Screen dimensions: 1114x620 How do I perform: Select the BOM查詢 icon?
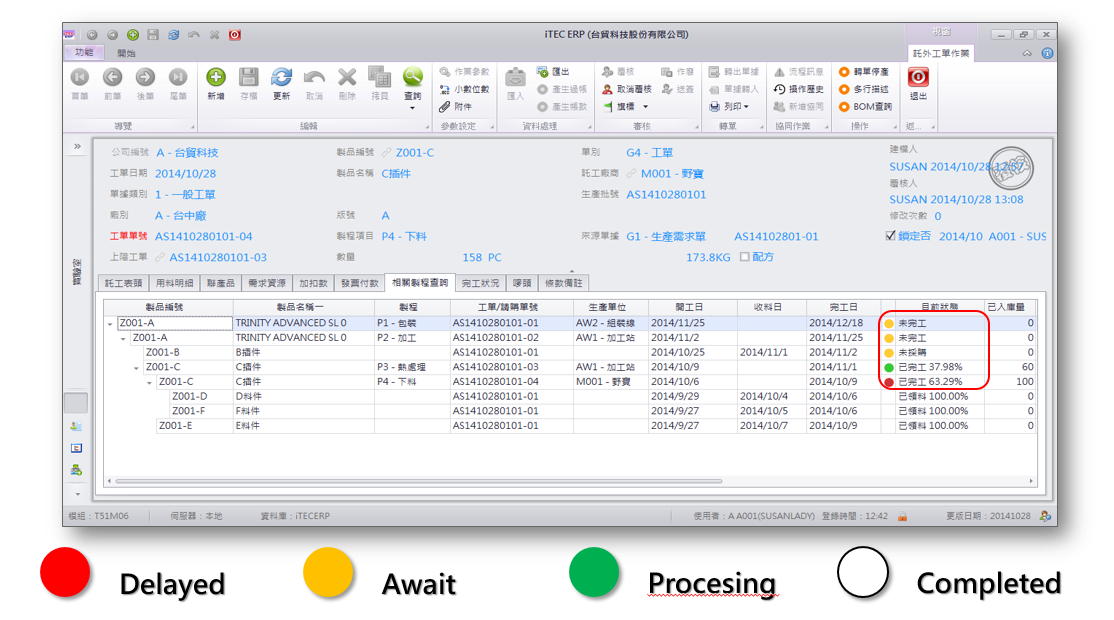pos(844,107)
